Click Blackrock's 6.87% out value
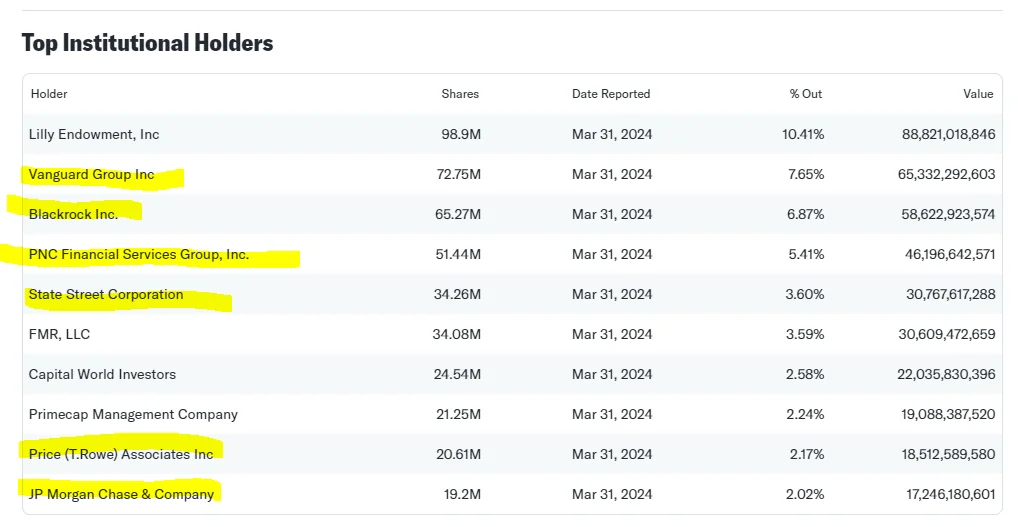 (805, 214)
